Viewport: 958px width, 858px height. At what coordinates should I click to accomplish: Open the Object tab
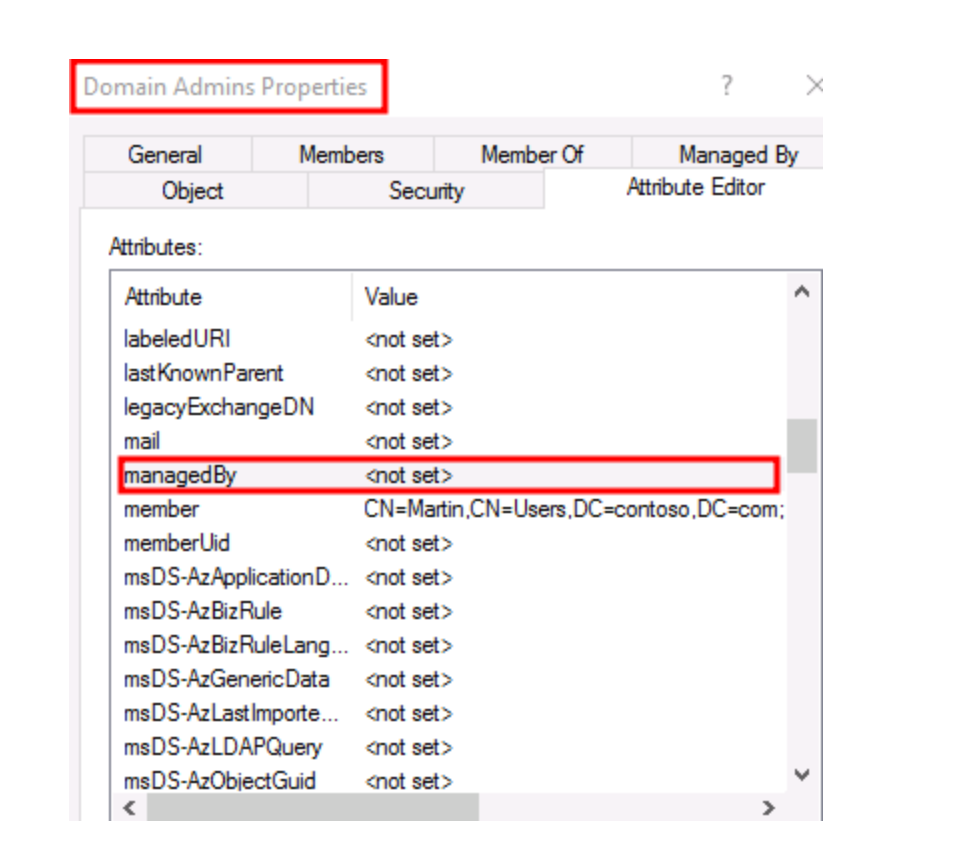(193, 191)
